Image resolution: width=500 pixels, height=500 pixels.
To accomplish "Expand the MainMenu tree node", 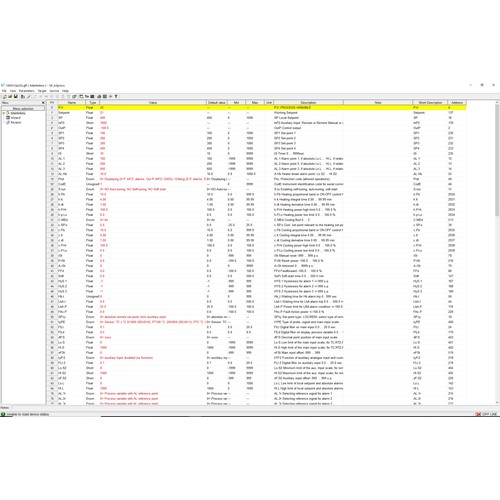I will point(4,113).
